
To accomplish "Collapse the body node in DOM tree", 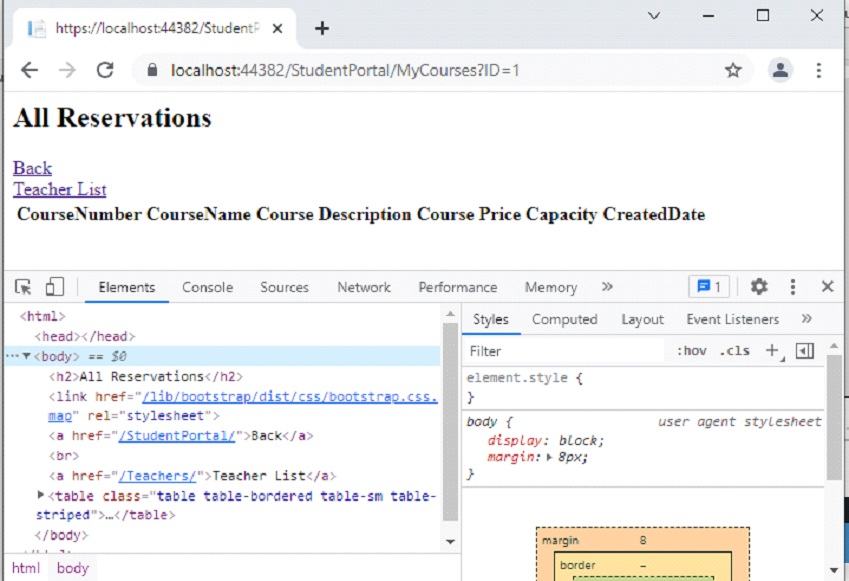I will click(26, 356).
